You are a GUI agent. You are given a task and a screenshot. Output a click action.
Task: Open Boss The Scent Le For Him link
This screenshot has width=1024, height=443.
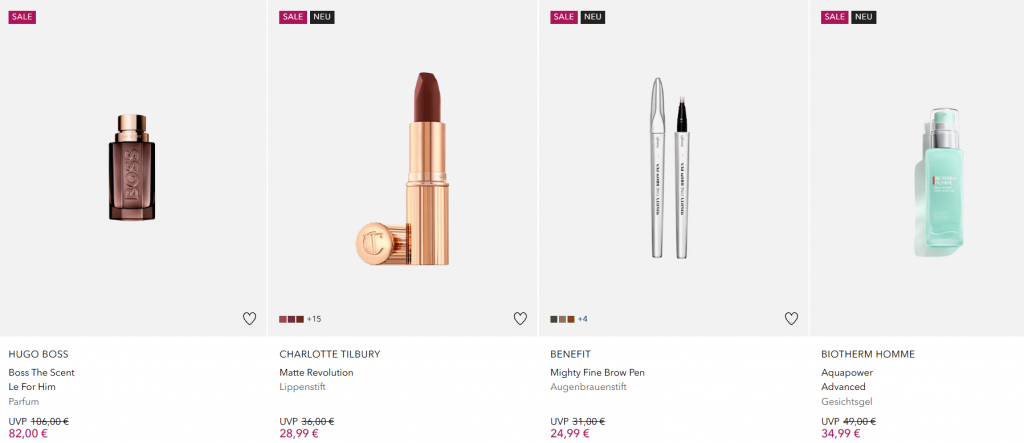[x=41, y=379]
